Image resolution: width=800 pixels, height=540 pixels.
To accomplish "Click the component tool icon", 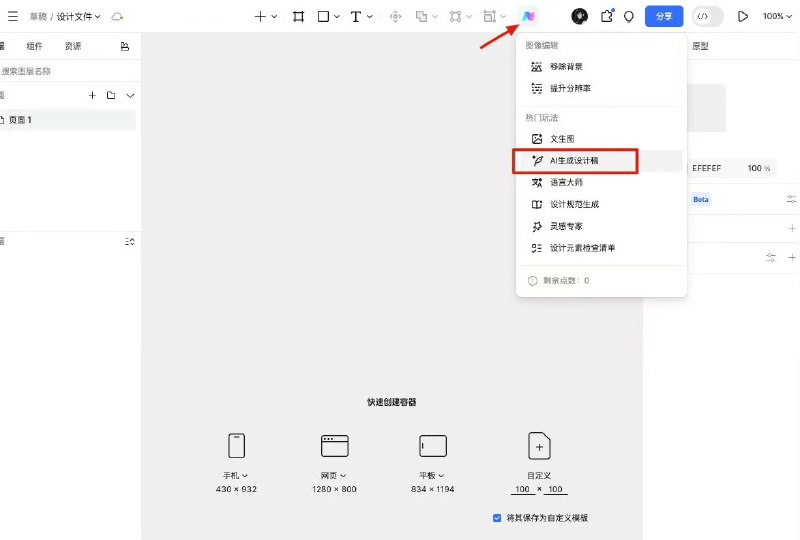I will pos(395,16).
